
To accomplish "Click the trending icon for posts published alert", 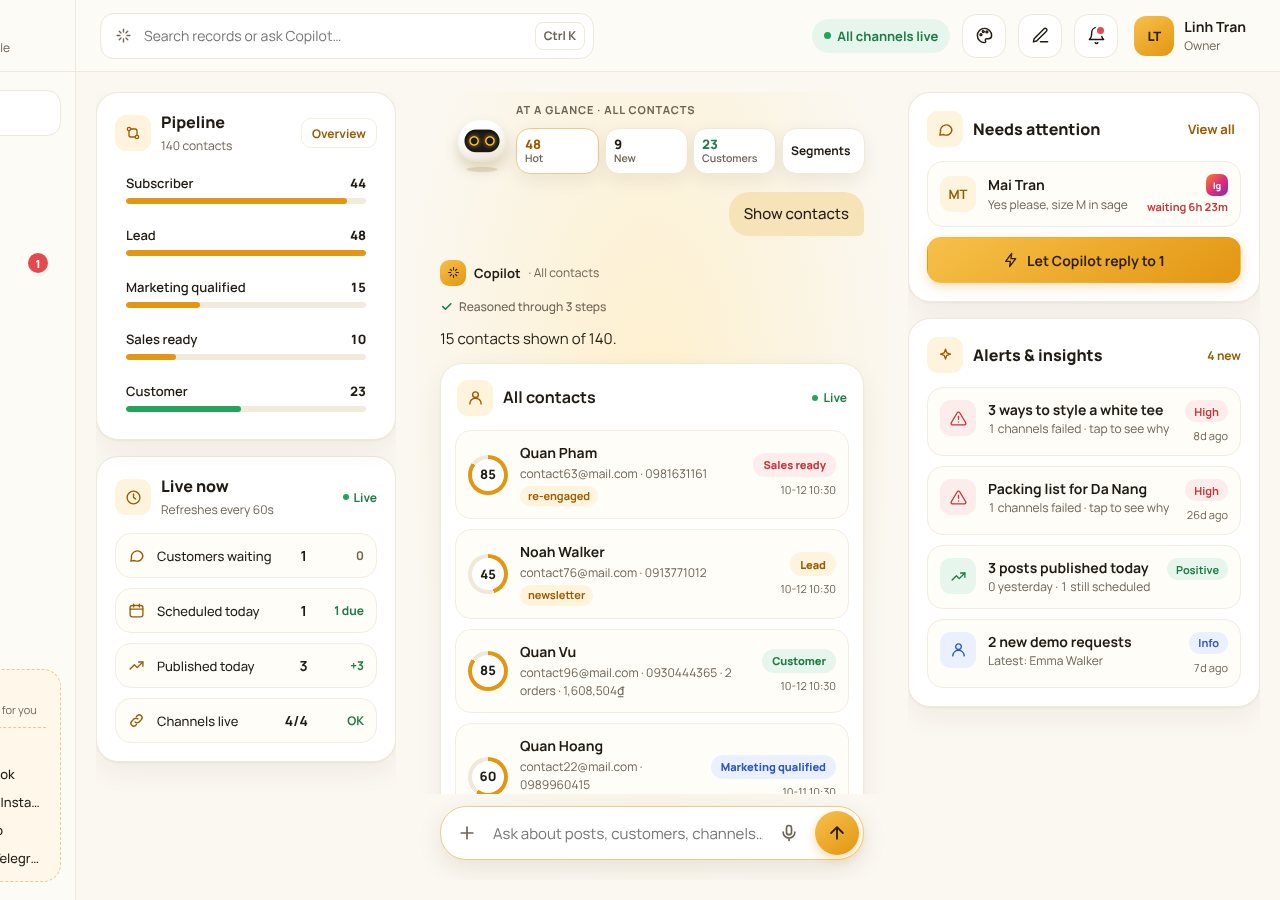I will [x=958, y=576].
